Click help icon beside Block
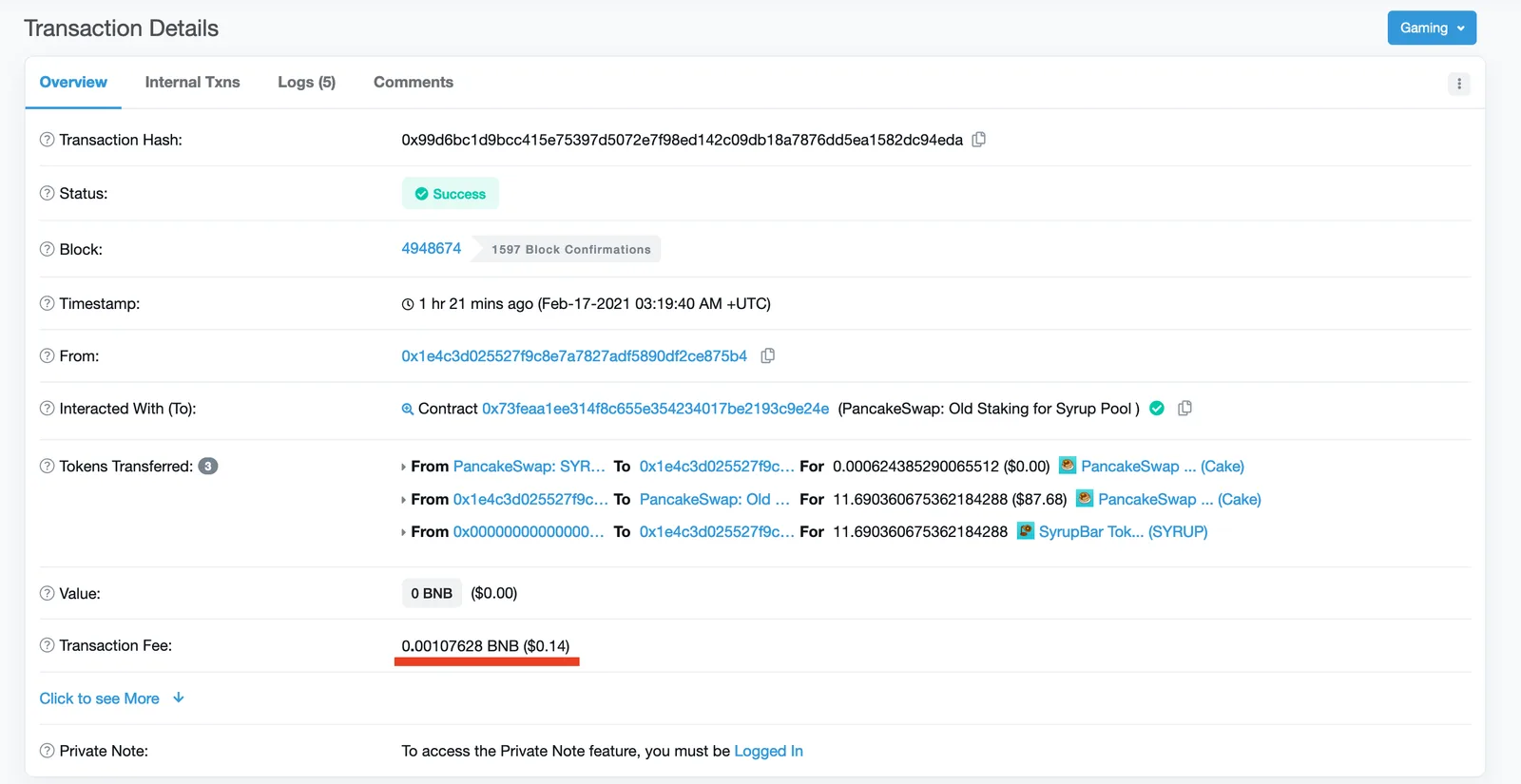This screenshot has width=1521, height=784. pyautogui.click(x=48, y=249)
